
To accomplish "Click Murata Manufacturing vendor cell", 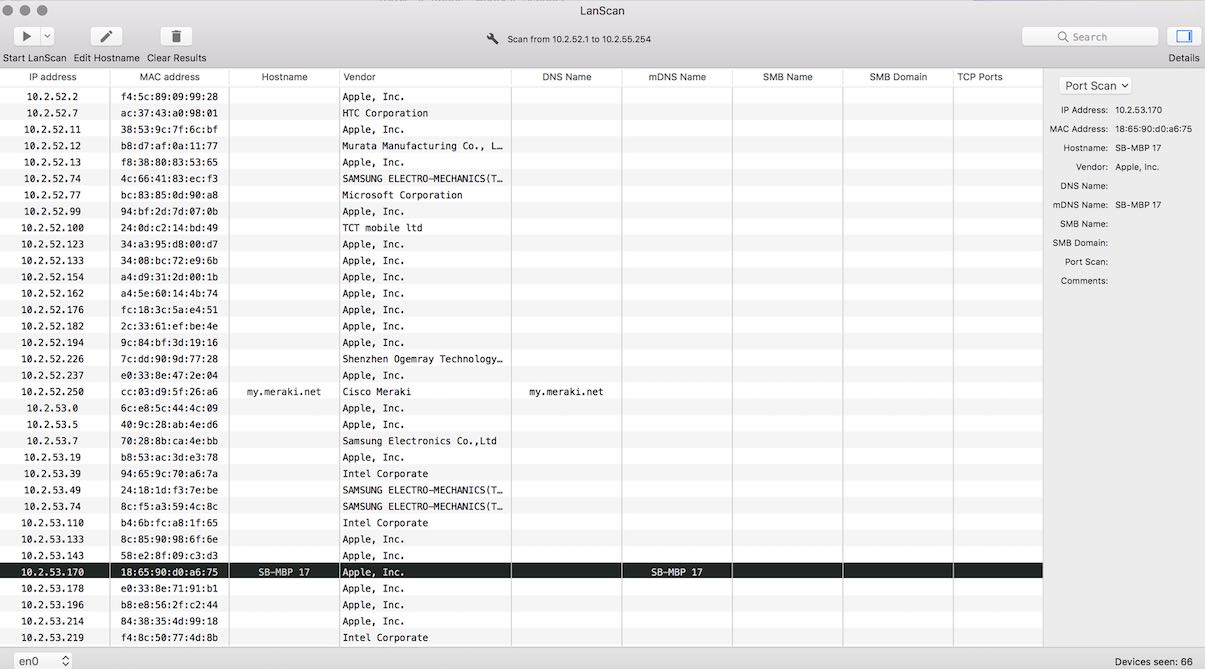I will tap(422, 146).
